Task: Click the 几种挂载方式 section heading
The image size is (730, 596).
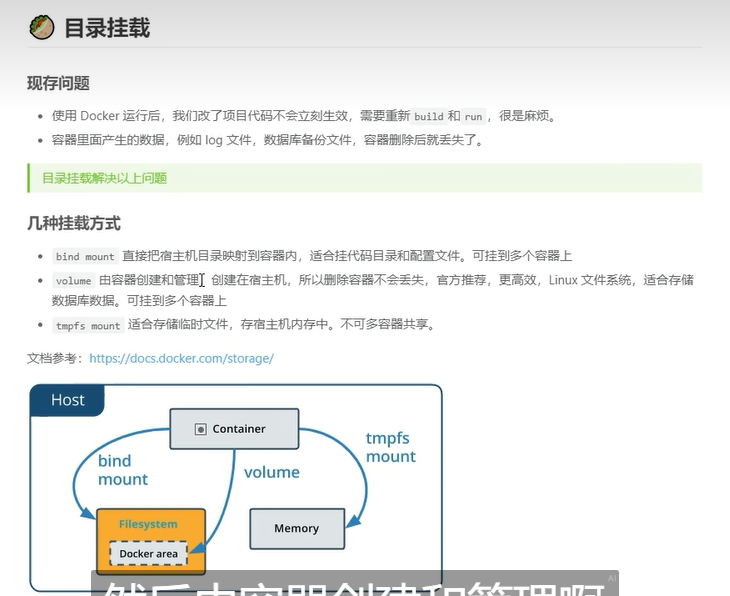Action: [74, 223]
